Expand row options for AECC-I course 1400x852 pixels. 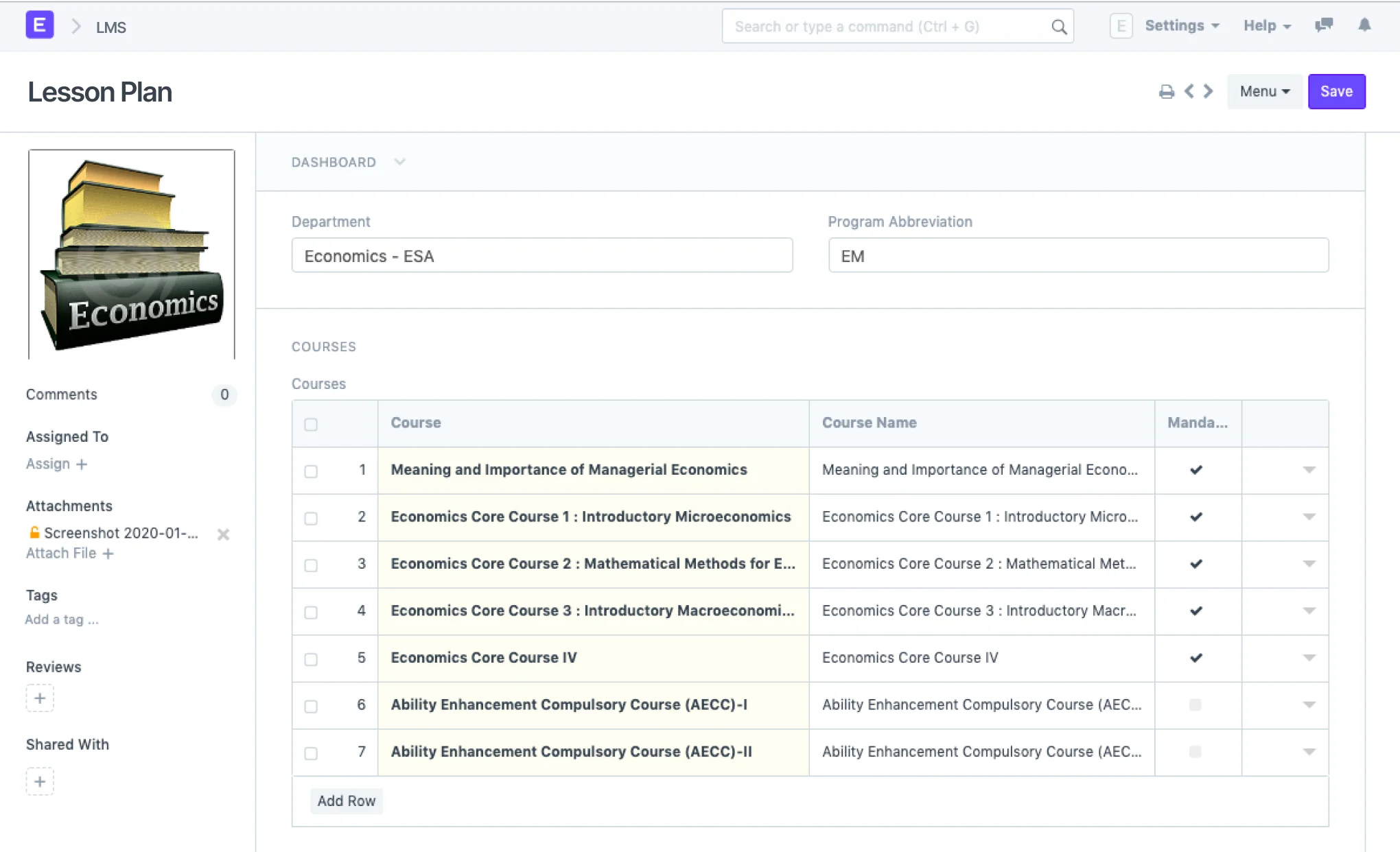(x=1309, y=705)
